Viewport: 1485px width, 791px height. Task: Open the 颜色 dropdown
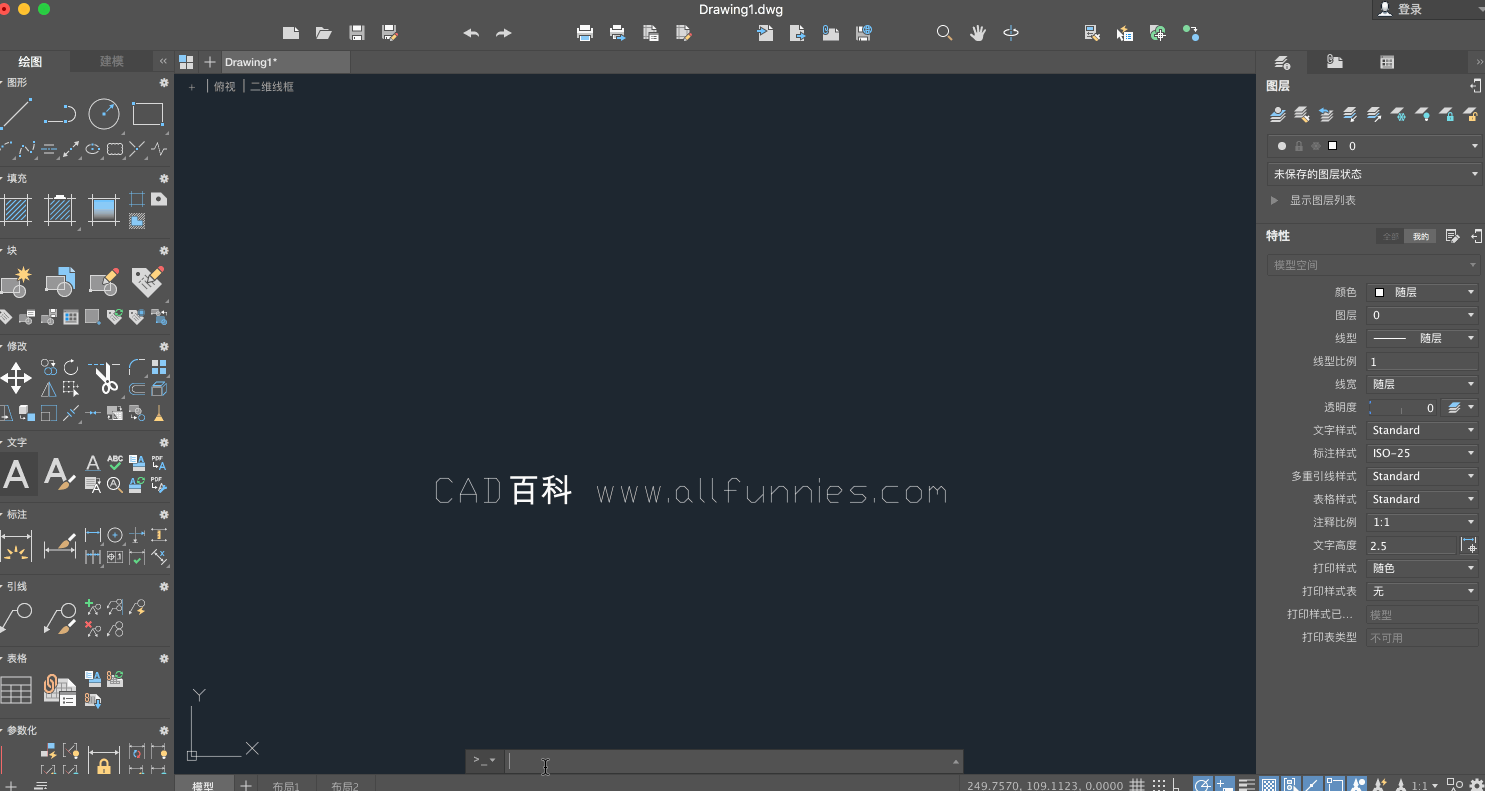(x=1422, y=292)
